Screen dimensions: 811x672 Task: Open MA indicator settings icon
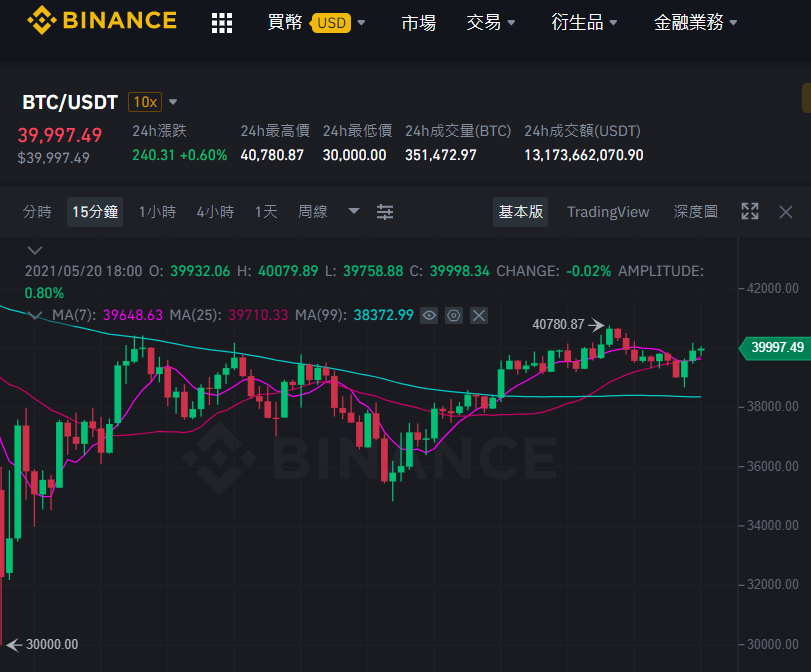pos(454,315)
